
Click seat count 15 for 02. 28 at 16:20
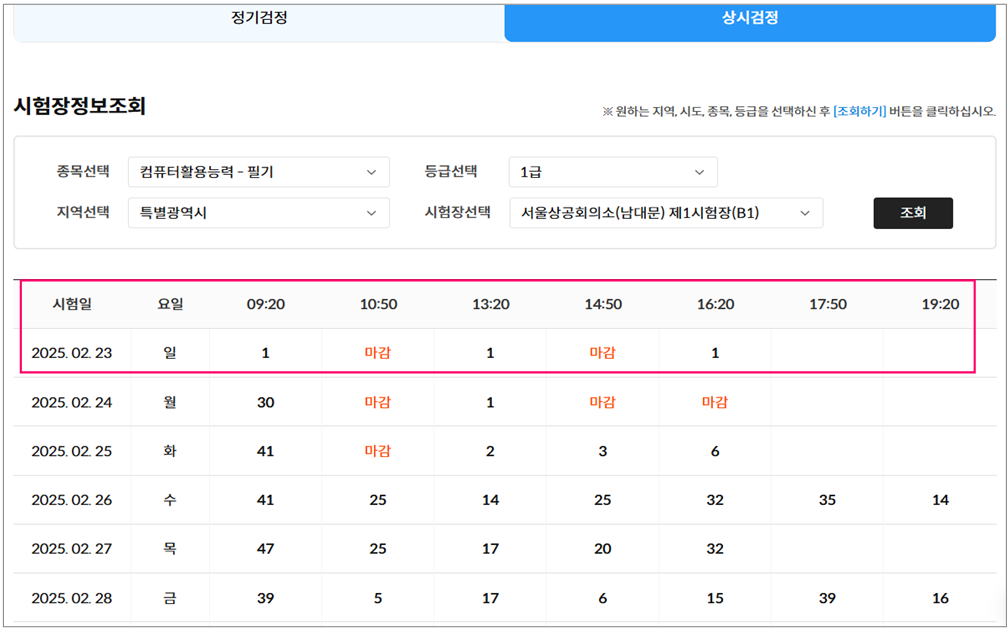point(715,598)
